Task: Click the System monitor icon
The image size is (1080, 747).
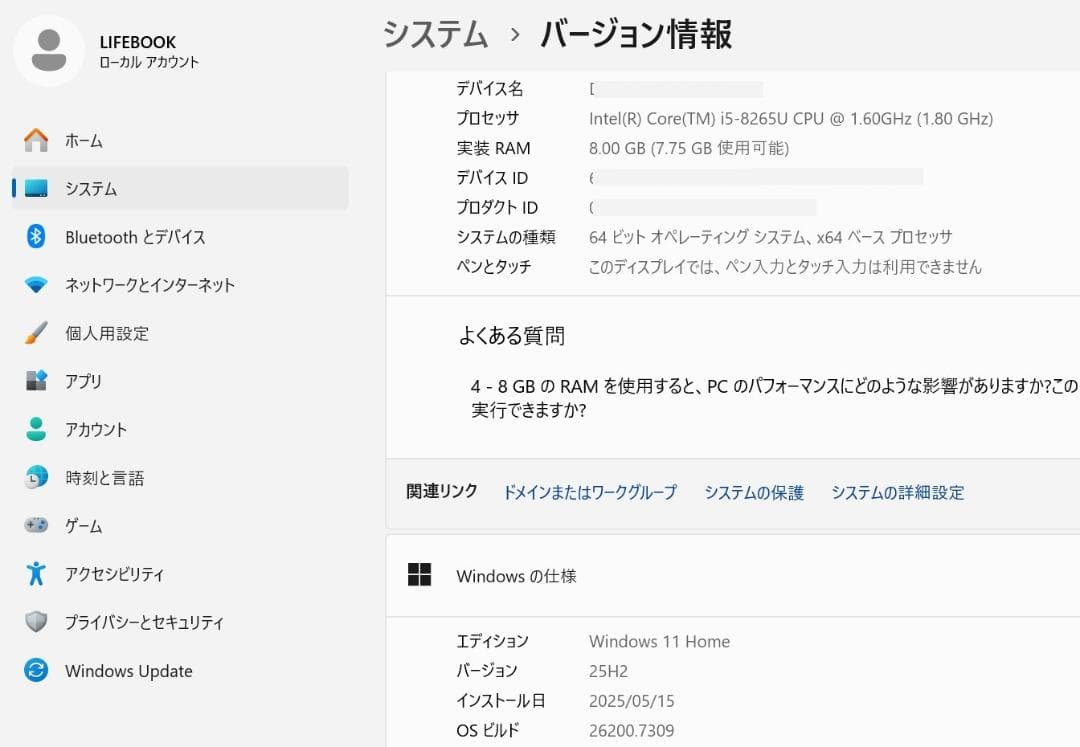Action: pyautogui.click(x=36, y=188)
